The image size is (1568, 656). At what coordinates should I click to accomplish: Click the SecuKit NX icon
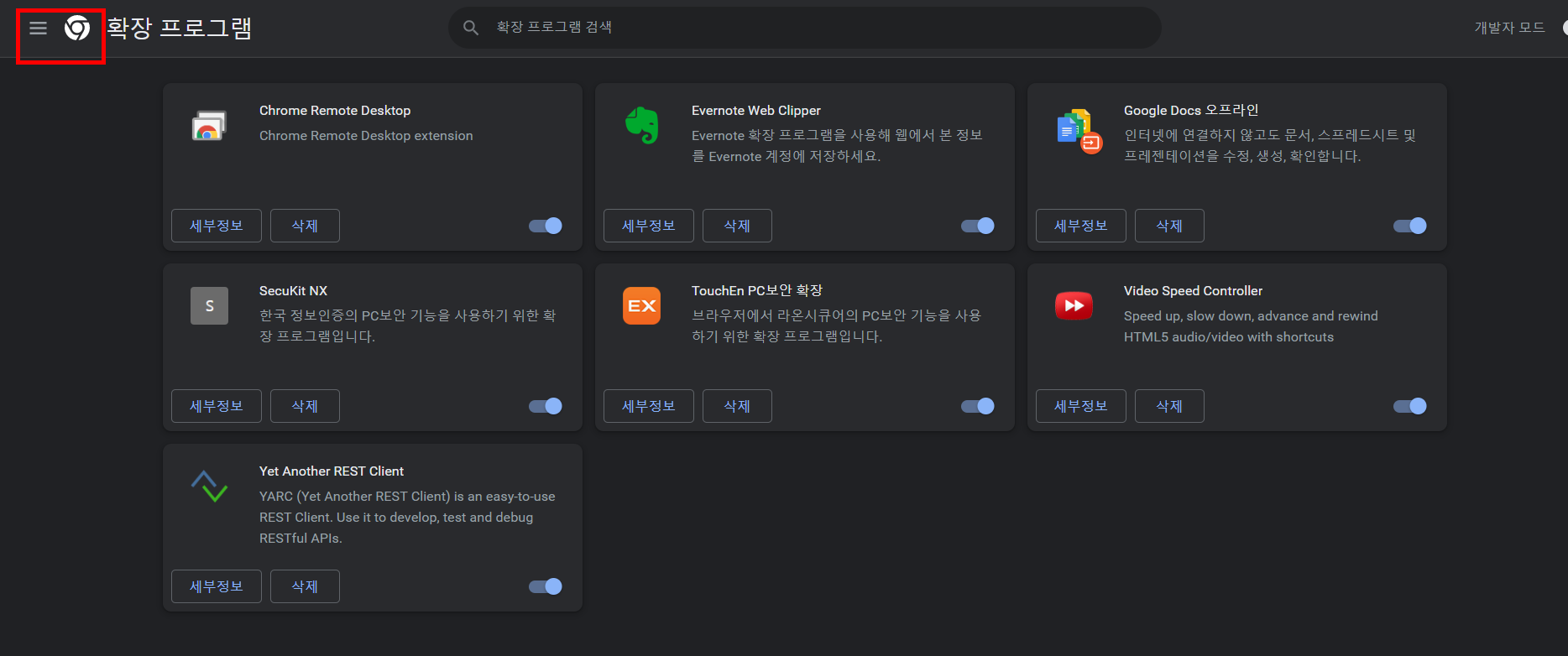[x=210, y=306]
